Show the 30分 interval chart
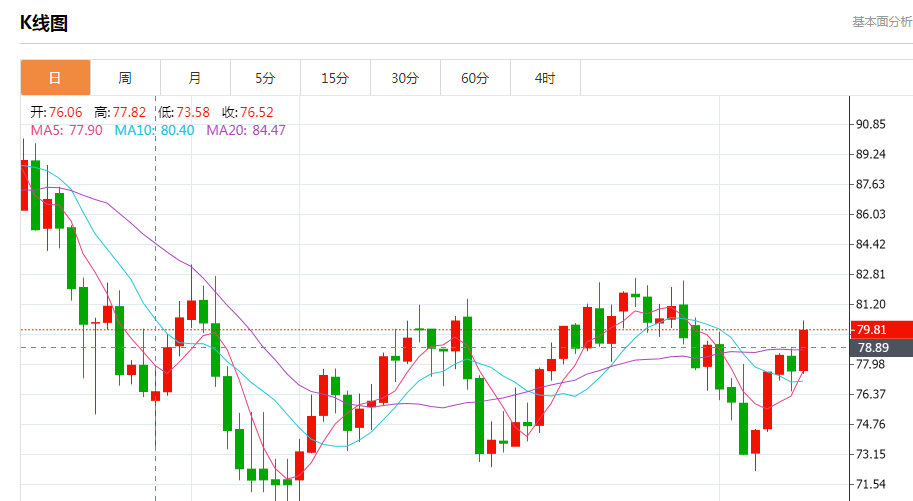913x501 pixels. click(x=405, y=78)
